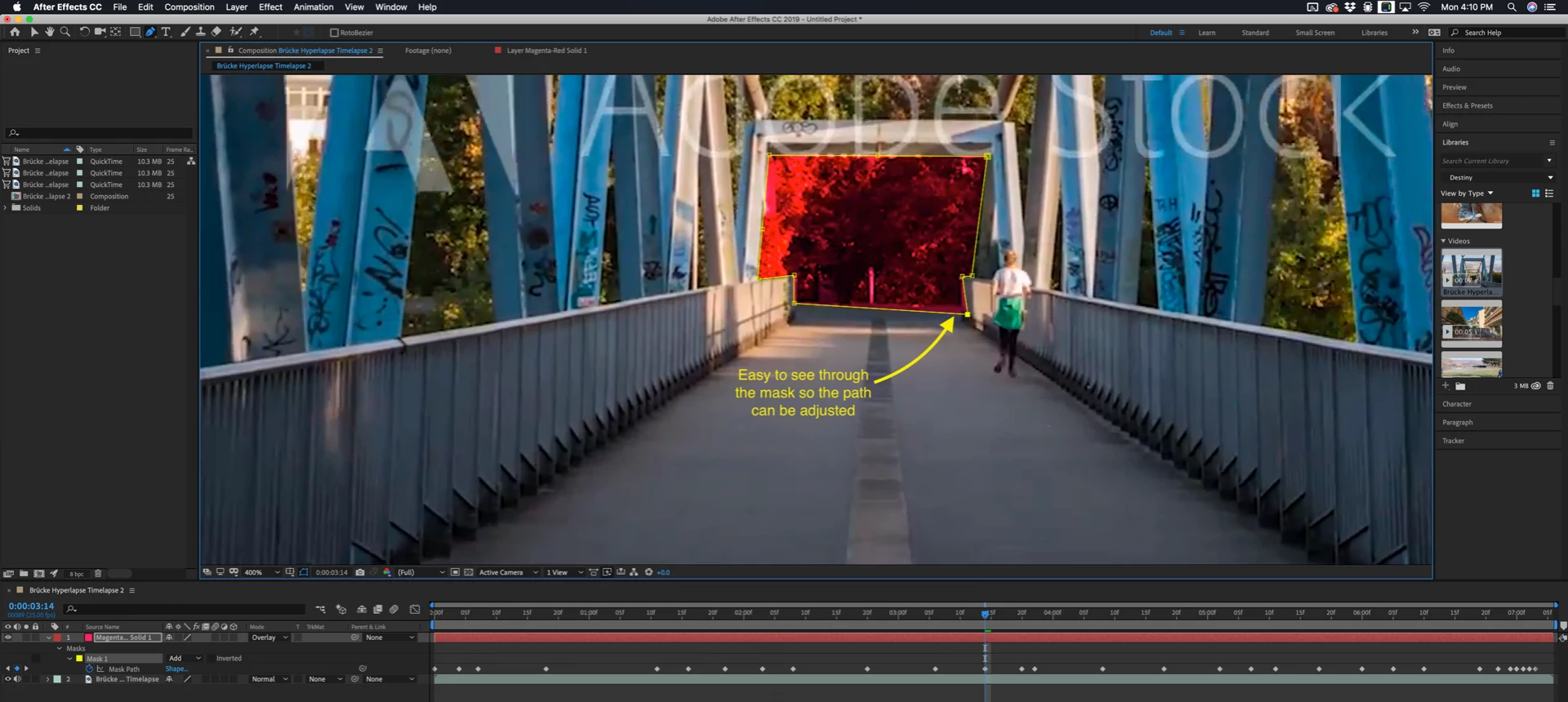Open the Animation menu
The height and width of the screenshot is (702, 1568).
[314, 7]
